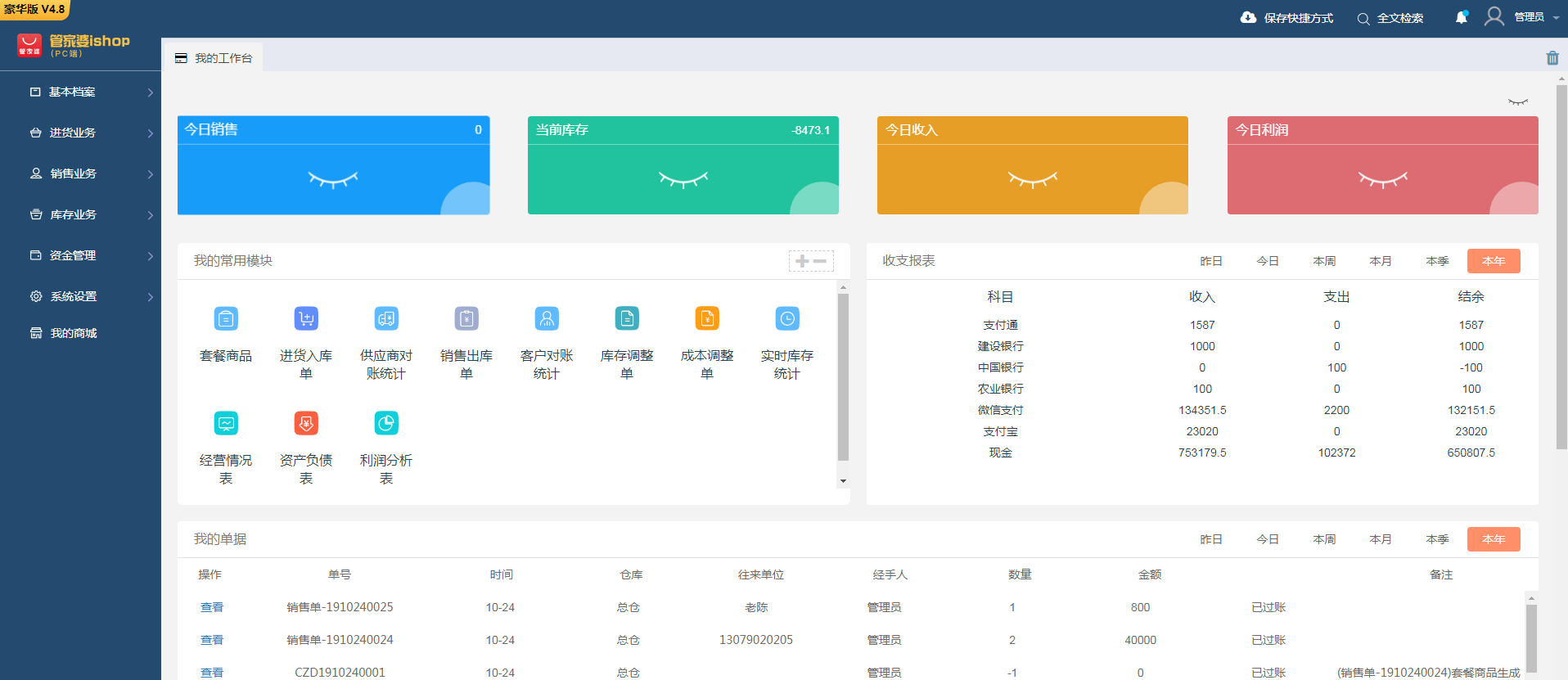Click the plus icon in 我的常用模块
The height and width of the screenshot is (680, 1568).
tap(802, 261)
